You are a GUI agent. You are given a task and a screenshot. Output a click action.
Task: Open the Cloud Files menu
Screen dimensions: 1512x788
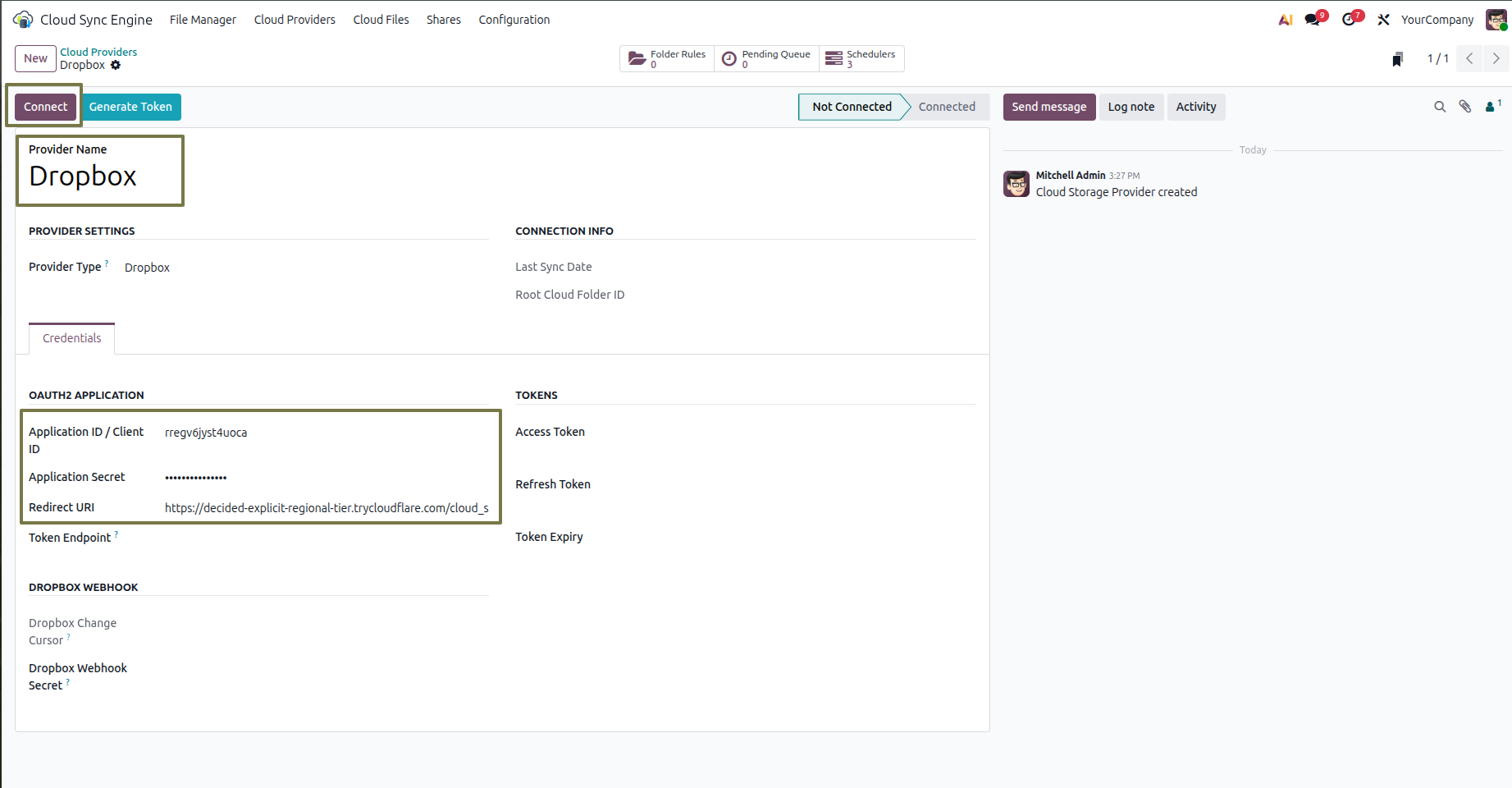381,20
